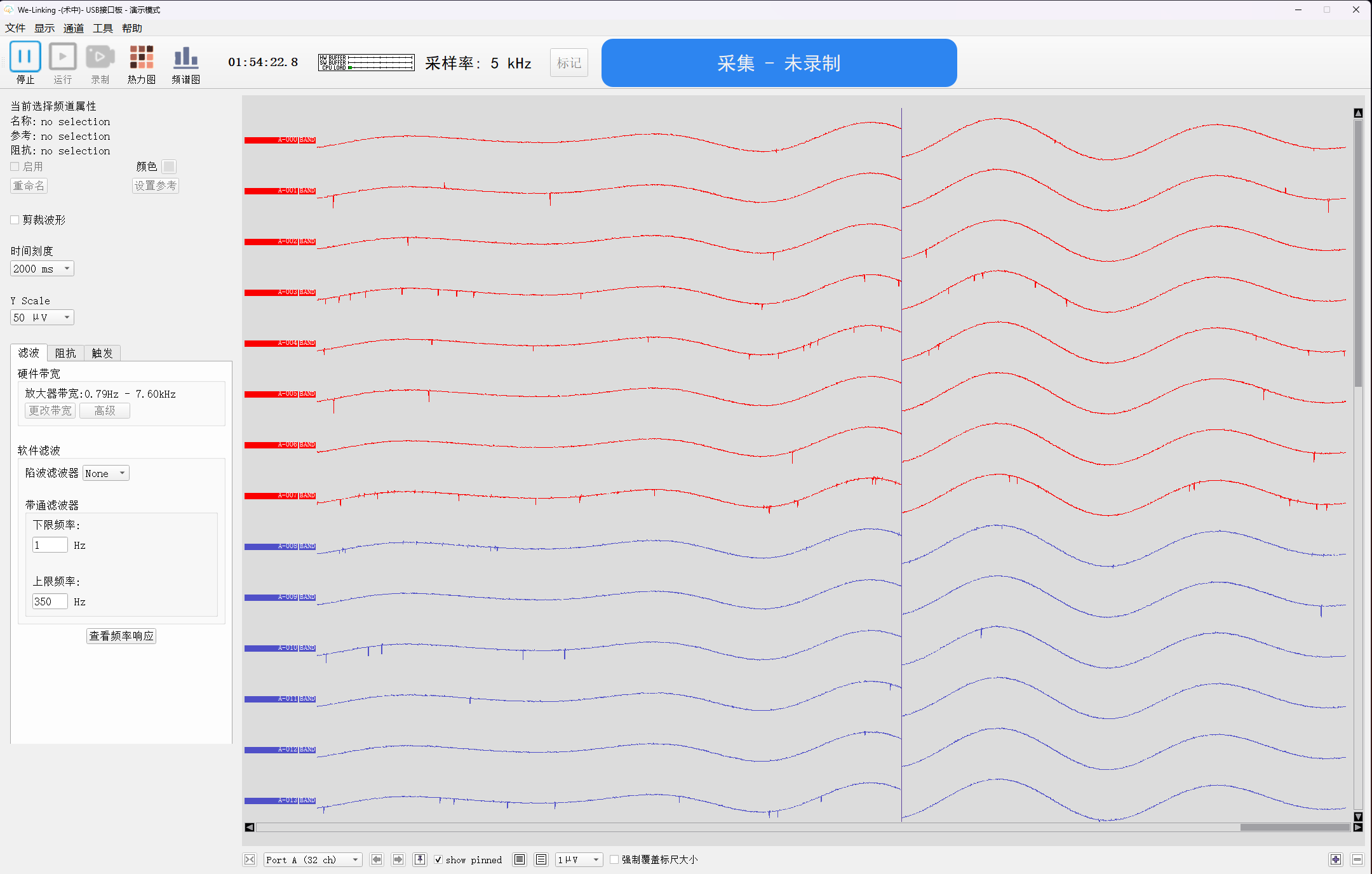Click the pause (停止) toolbar icon

coord(25,57)
